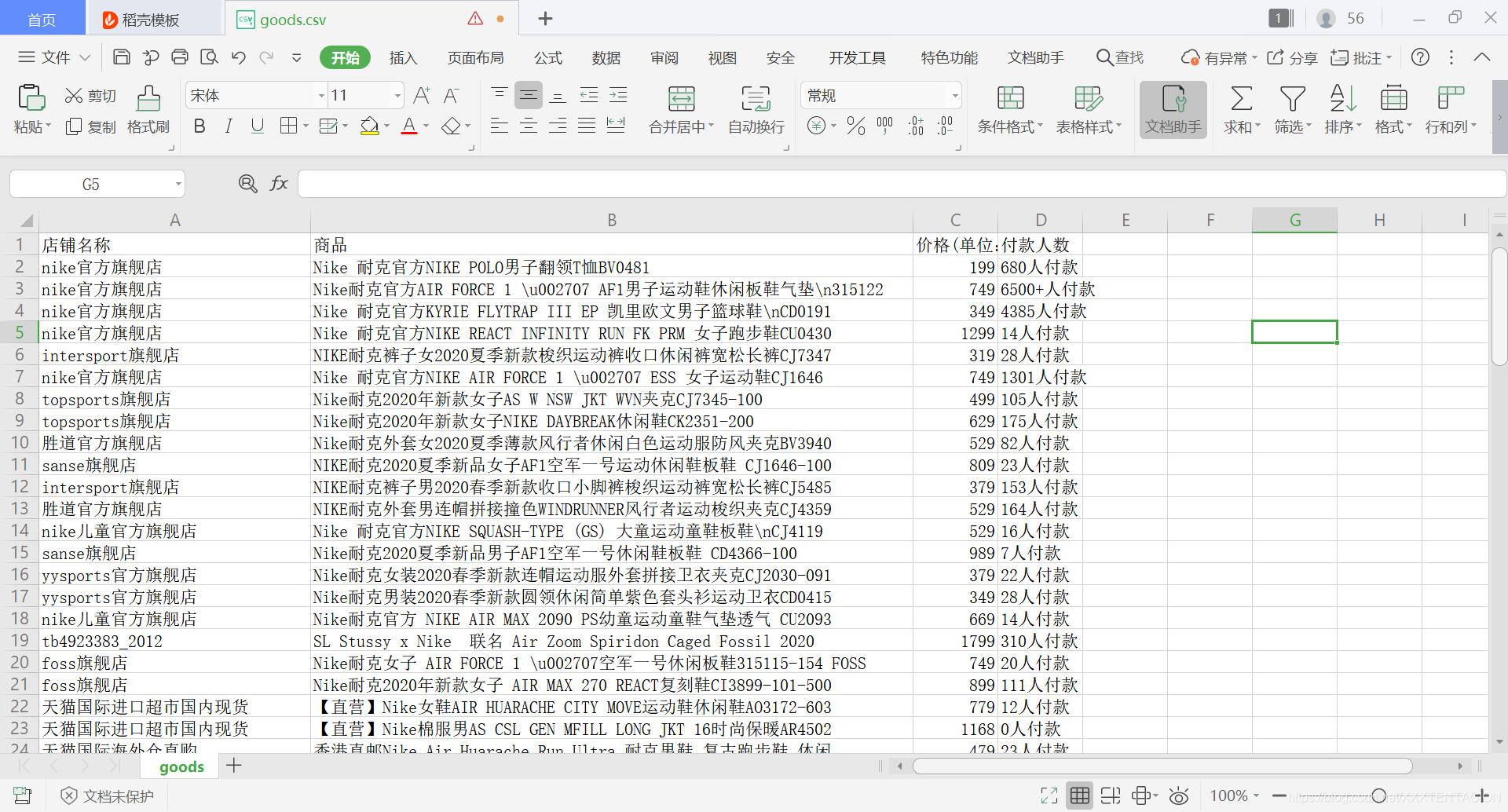This screenshot has width=1508, height=812.
Task: Open zoom level 100% dropdown
Action: [1235, 796]
